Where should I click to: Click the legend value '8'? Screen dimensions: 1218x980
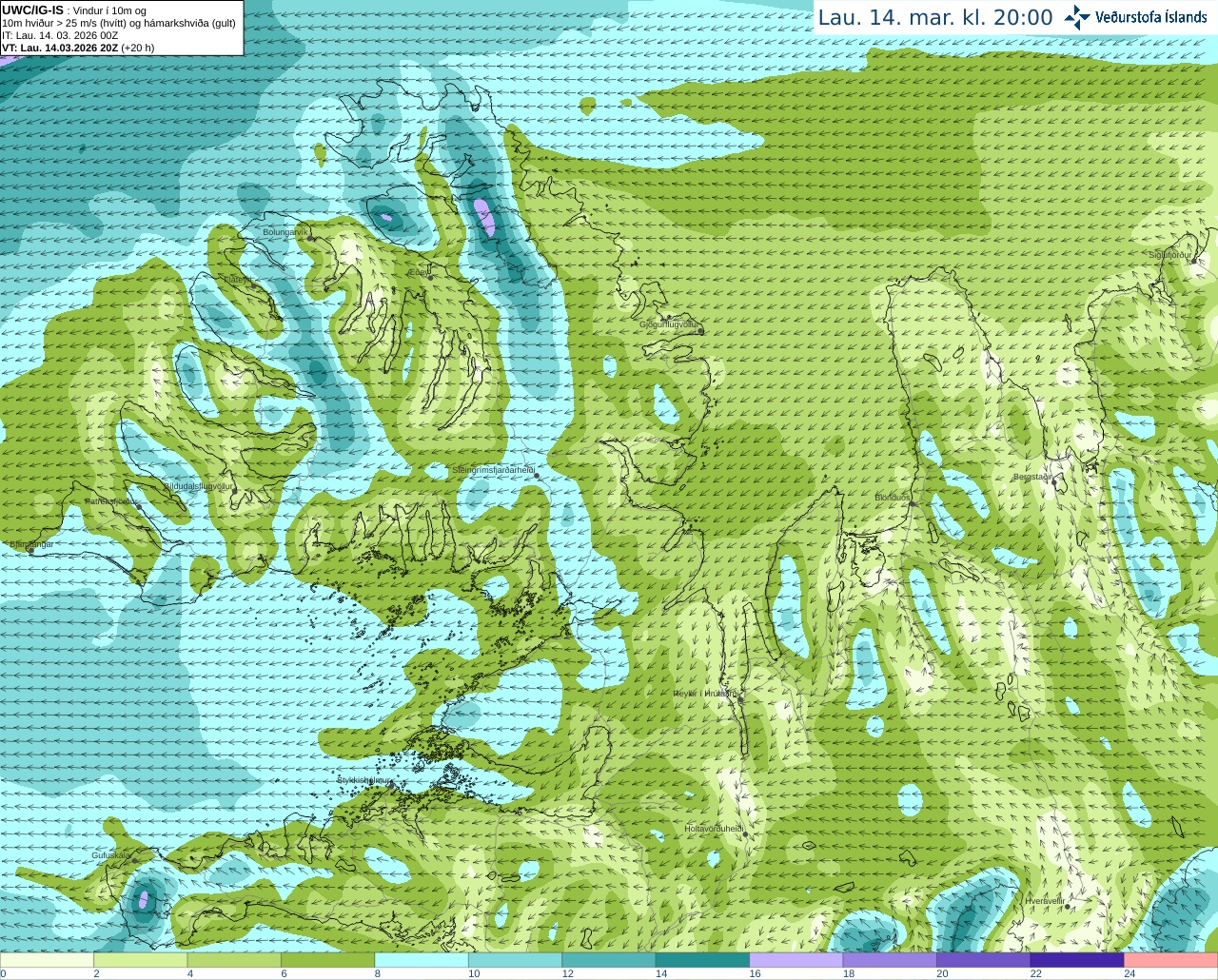(x=377, y=973)
